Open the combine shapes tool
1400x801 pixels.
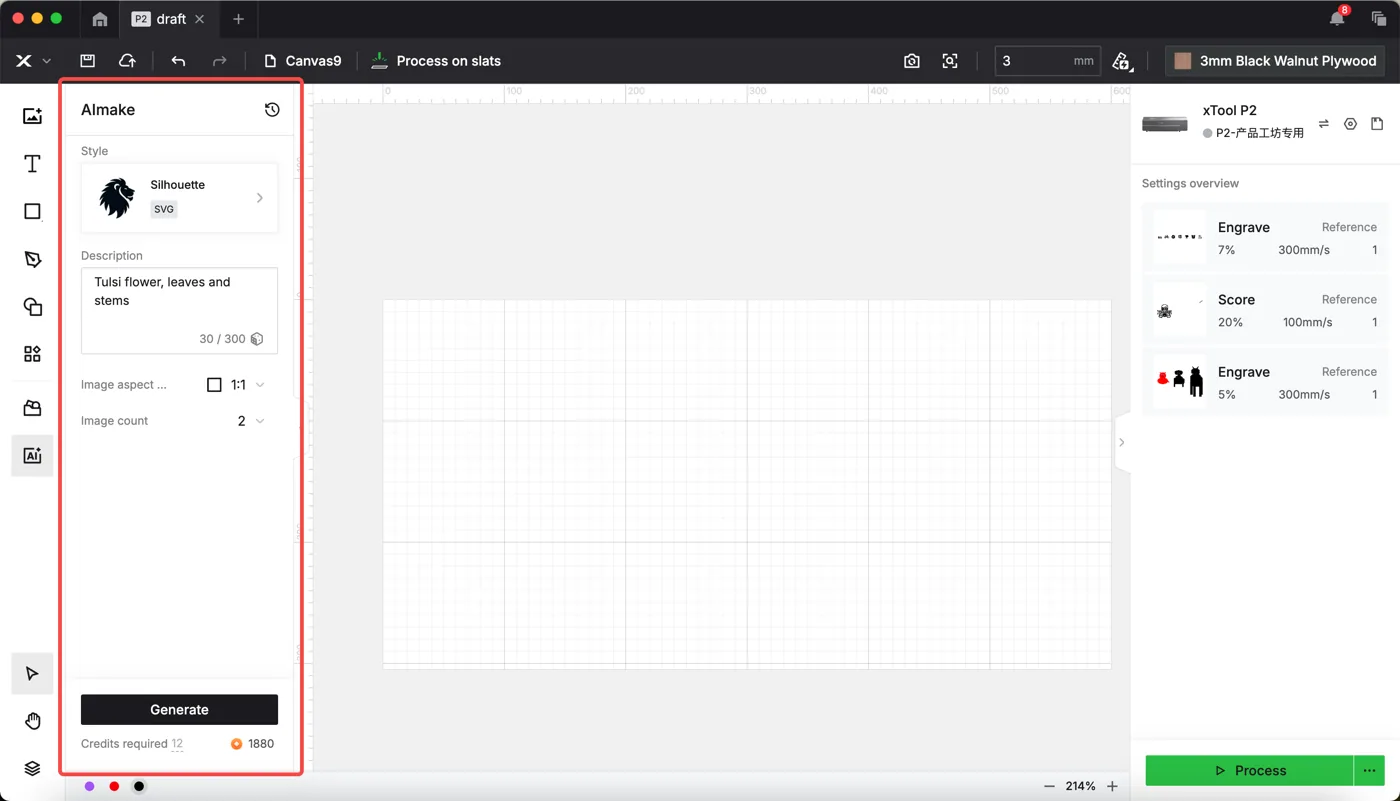pos(32,307)
